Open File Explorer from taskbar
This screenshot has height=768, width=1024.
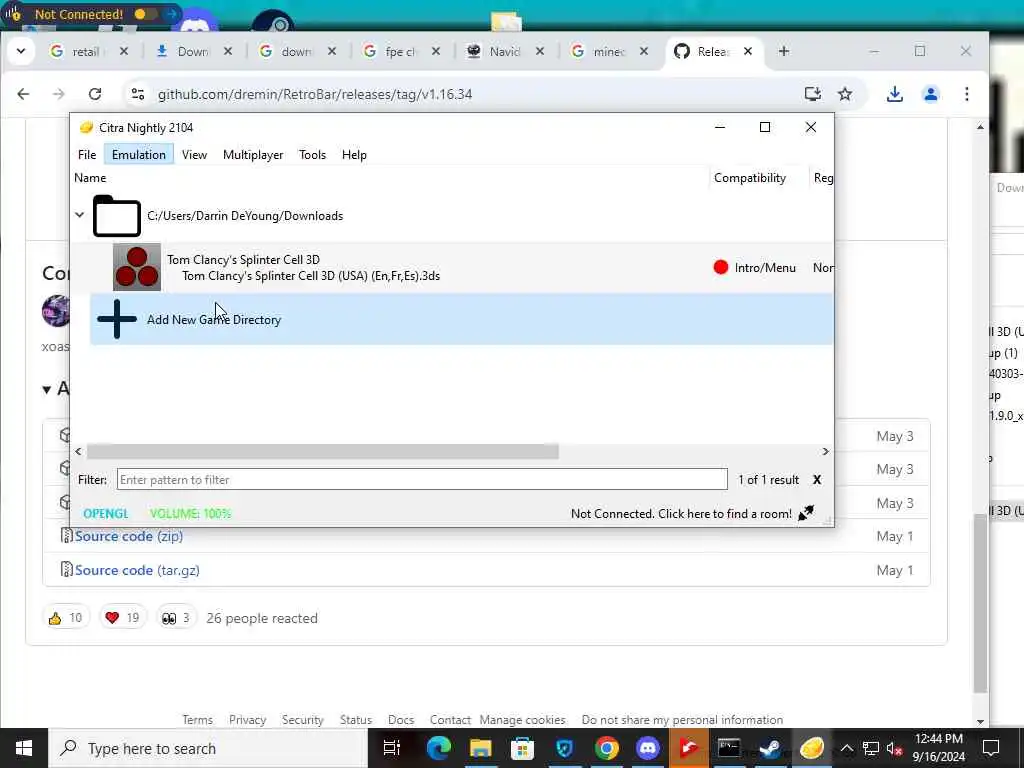point(481,748)
